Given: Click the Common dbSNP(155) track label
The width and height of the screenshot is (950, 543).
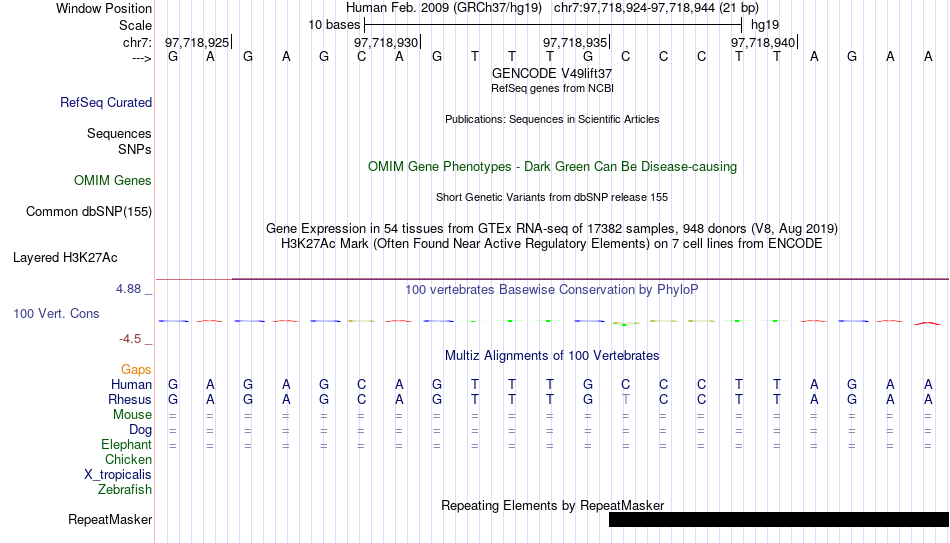Looking at the screenshot, I should (88, 212).
